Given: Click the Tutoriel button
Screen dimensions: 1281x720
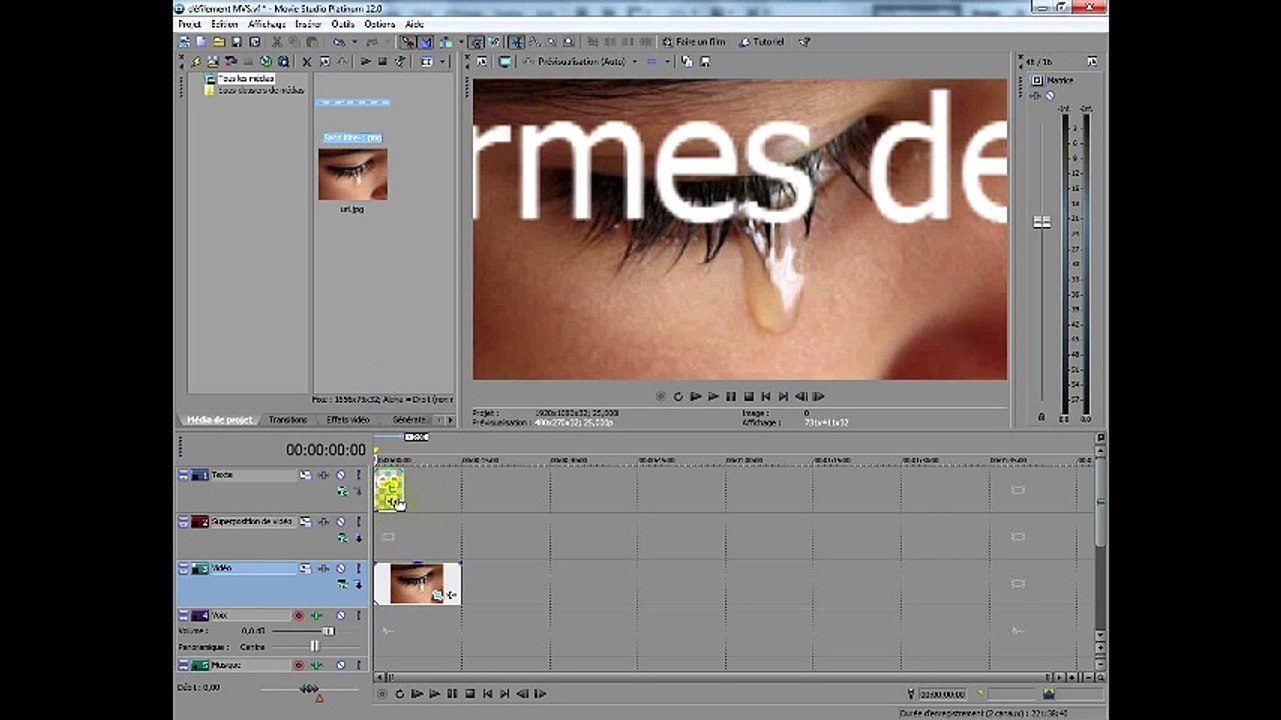Looking at the screenshot, I should point(761,42).
